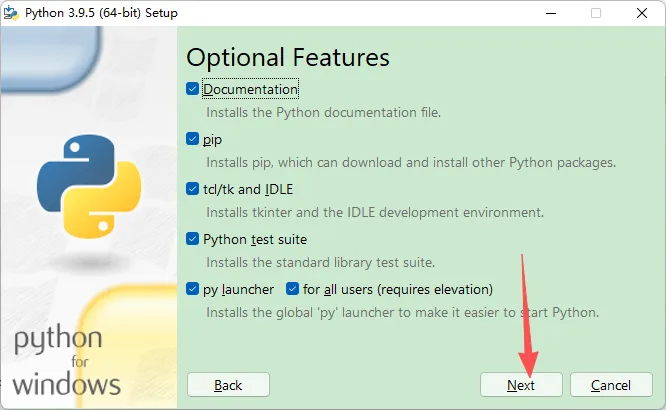Image resolution: width=666 pixels, height=410 pixels.
Task: Toggle the pip checkbox
Action: pos(192,139)
